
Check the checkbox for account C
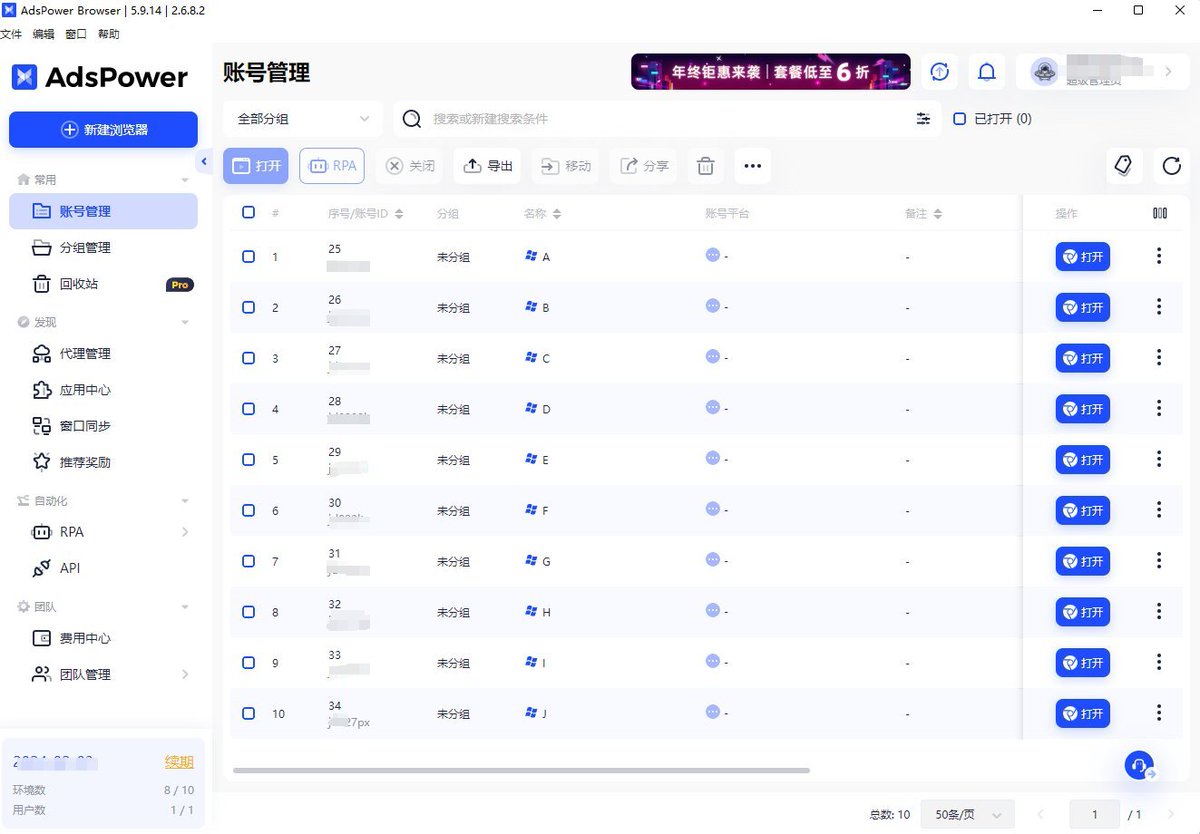click(248, 358)
